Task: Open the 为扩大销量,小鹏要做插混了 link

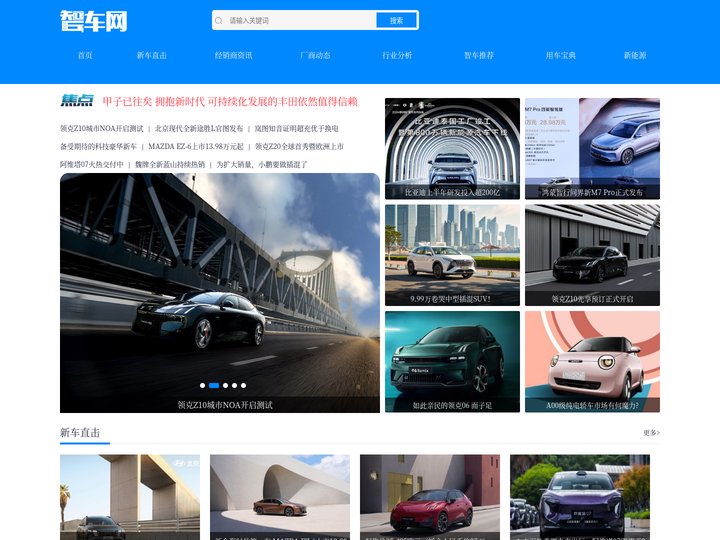Action: coord(262,164)
